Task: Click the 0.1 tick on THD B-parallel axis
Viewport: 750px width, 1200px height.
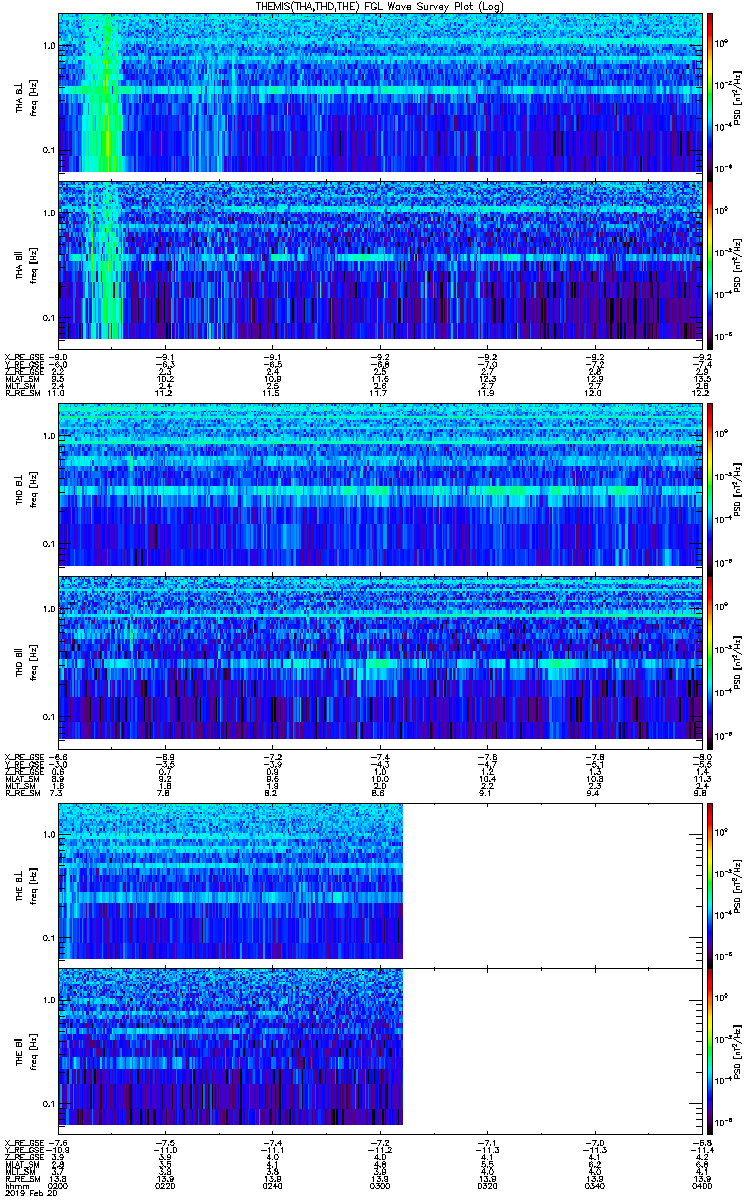Action: tap(49, 717)
